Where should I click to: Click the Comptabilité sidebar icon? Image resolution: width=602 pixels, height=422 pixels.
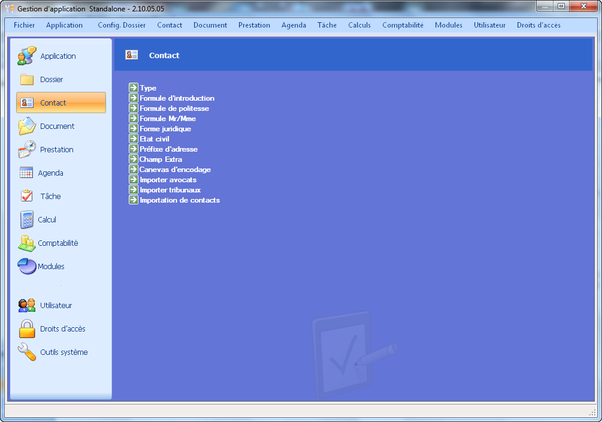click(27, 243)
